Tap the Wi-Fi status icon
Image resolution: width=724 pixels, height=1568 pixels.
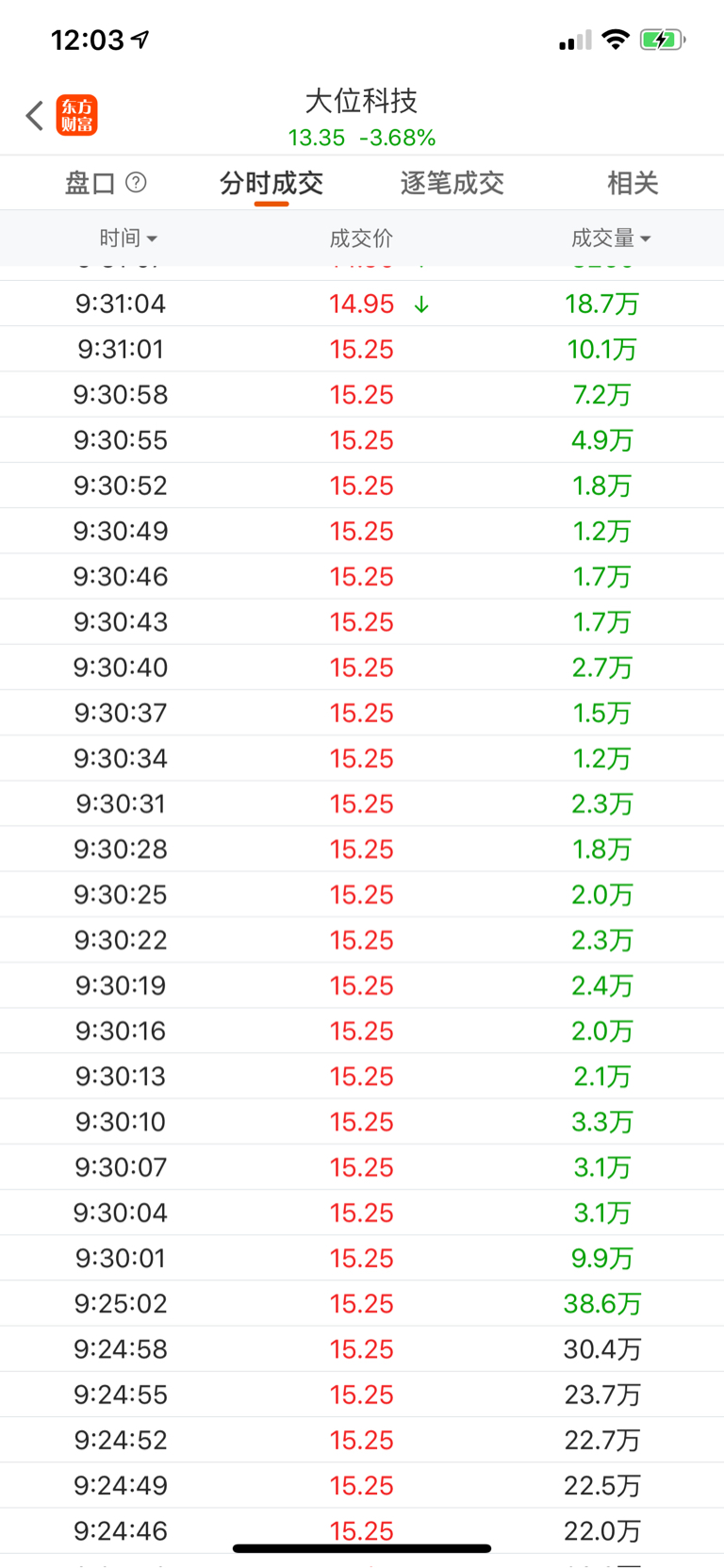click(616, 40)
